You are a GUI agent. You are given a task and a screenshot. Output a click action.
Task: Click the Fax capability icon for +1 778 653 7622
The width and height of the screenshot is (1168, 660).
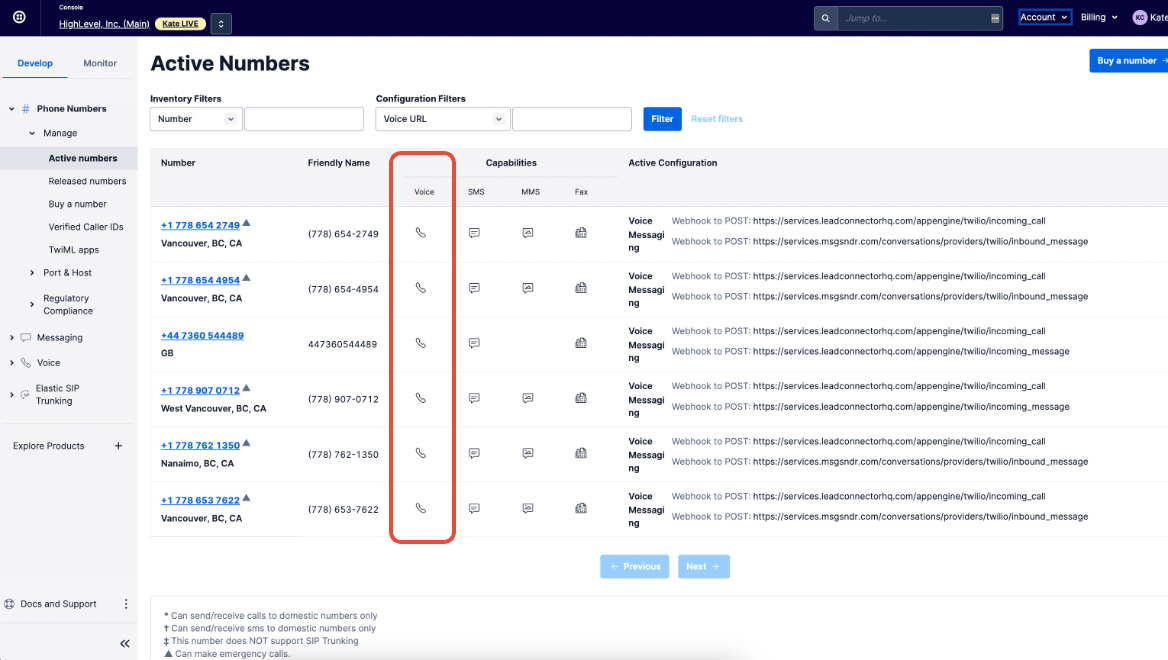[581, 508]
